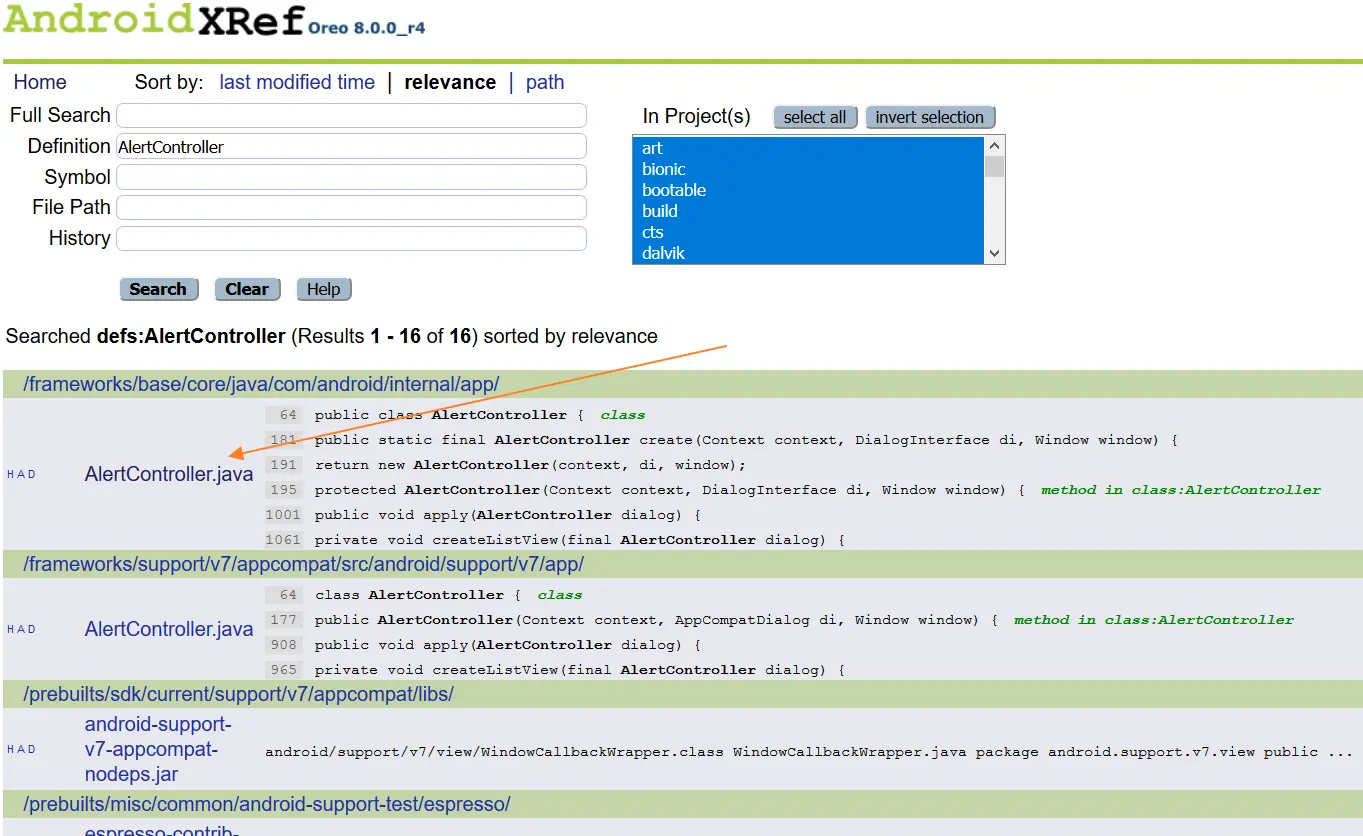Viewport: 1363px width, 836px height.
Task: Open History (H) for appcompat-nodeps.jar
Action: (x=10, y=749)
